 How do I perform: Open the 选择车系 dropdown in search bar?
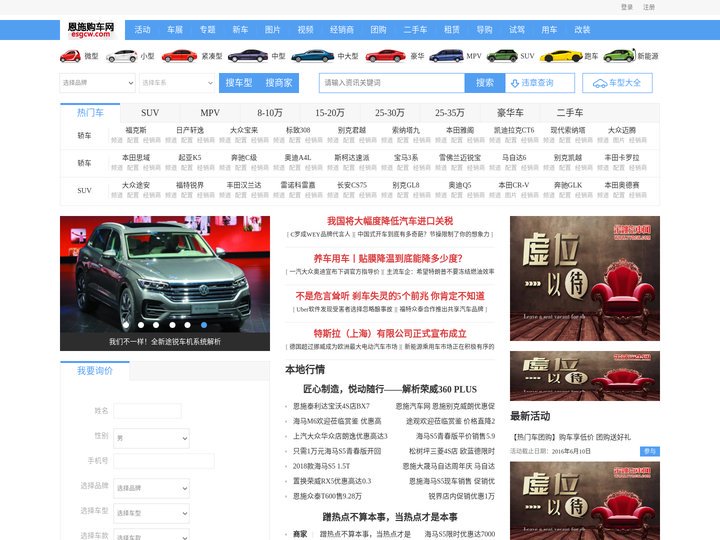[177, 83]
